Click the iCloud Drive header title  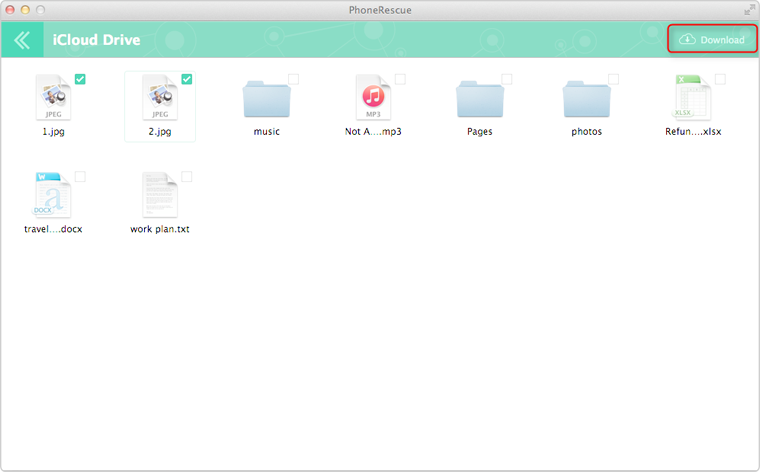[95, 40]
